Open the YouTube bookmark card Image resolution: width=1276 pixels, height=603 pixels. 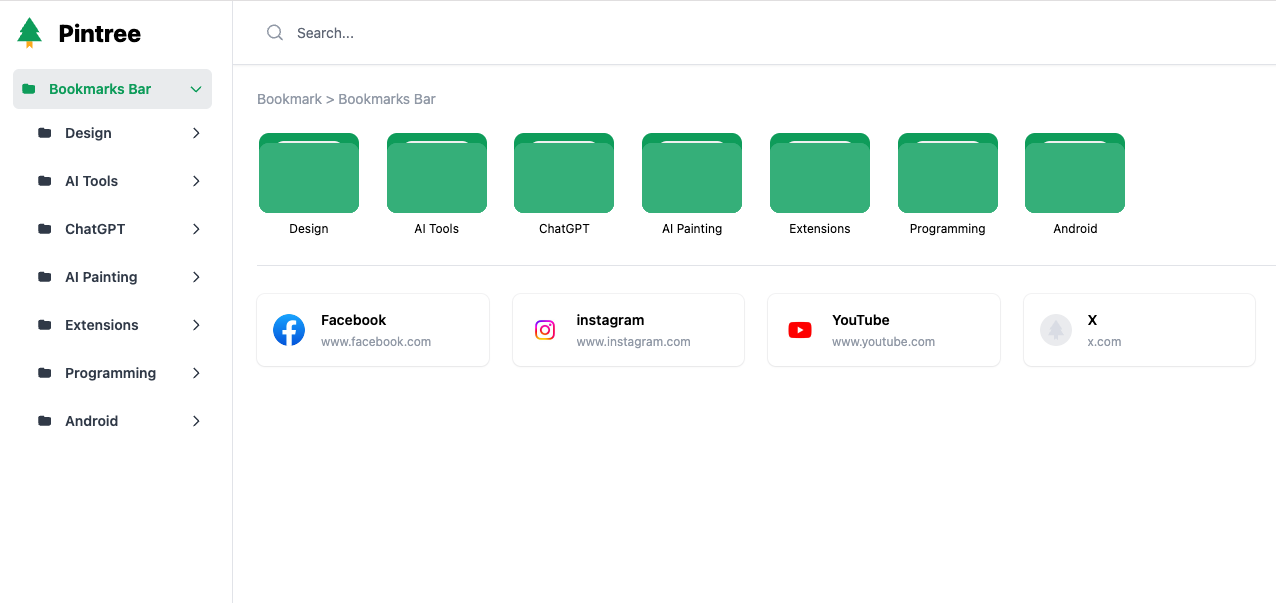[884, 330]
